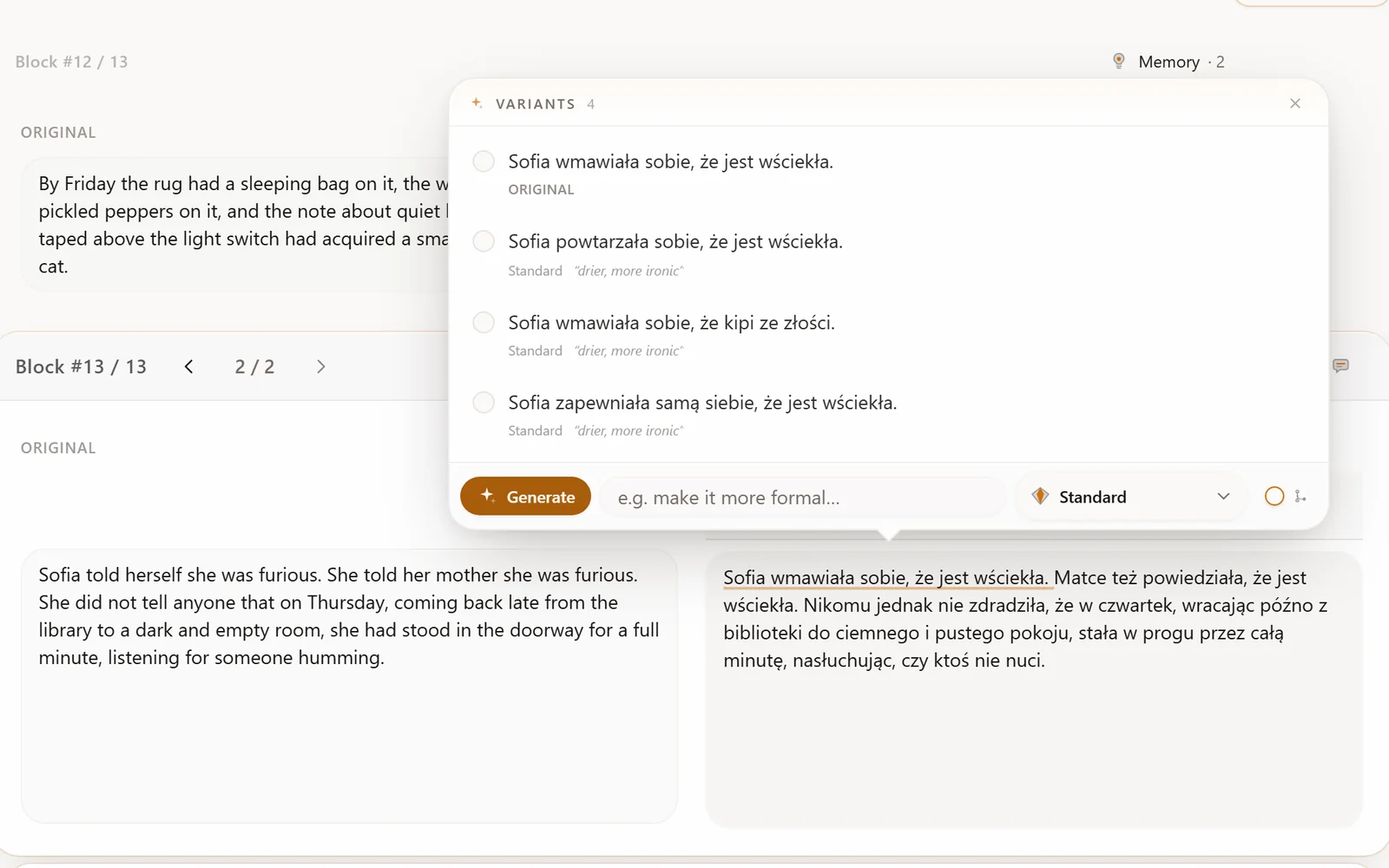Focus the 'e.g. make it more formal...' instruction field
The height and width of the screenshot is (868, 1389).
point(804,497)
